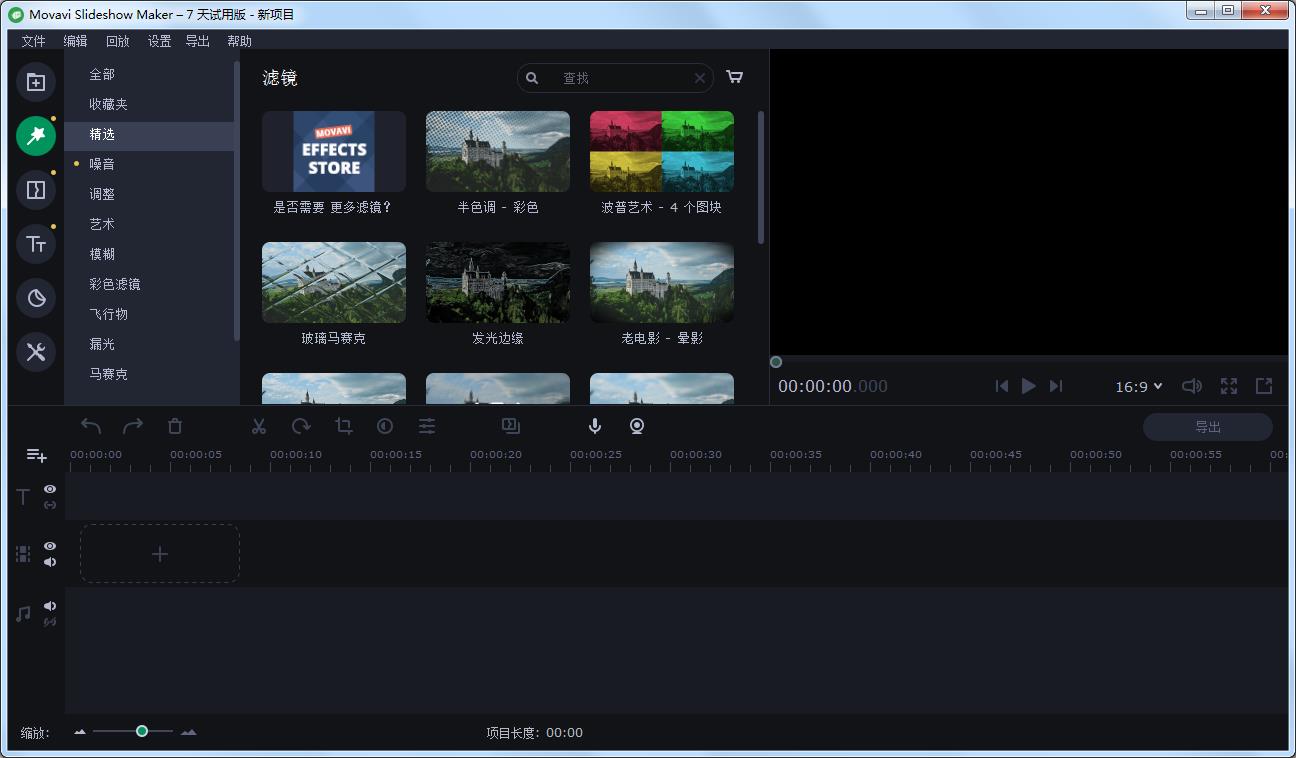Open the import media panel
The height and width of the screenshot is (758, 1296).
[x=36, y=82]
